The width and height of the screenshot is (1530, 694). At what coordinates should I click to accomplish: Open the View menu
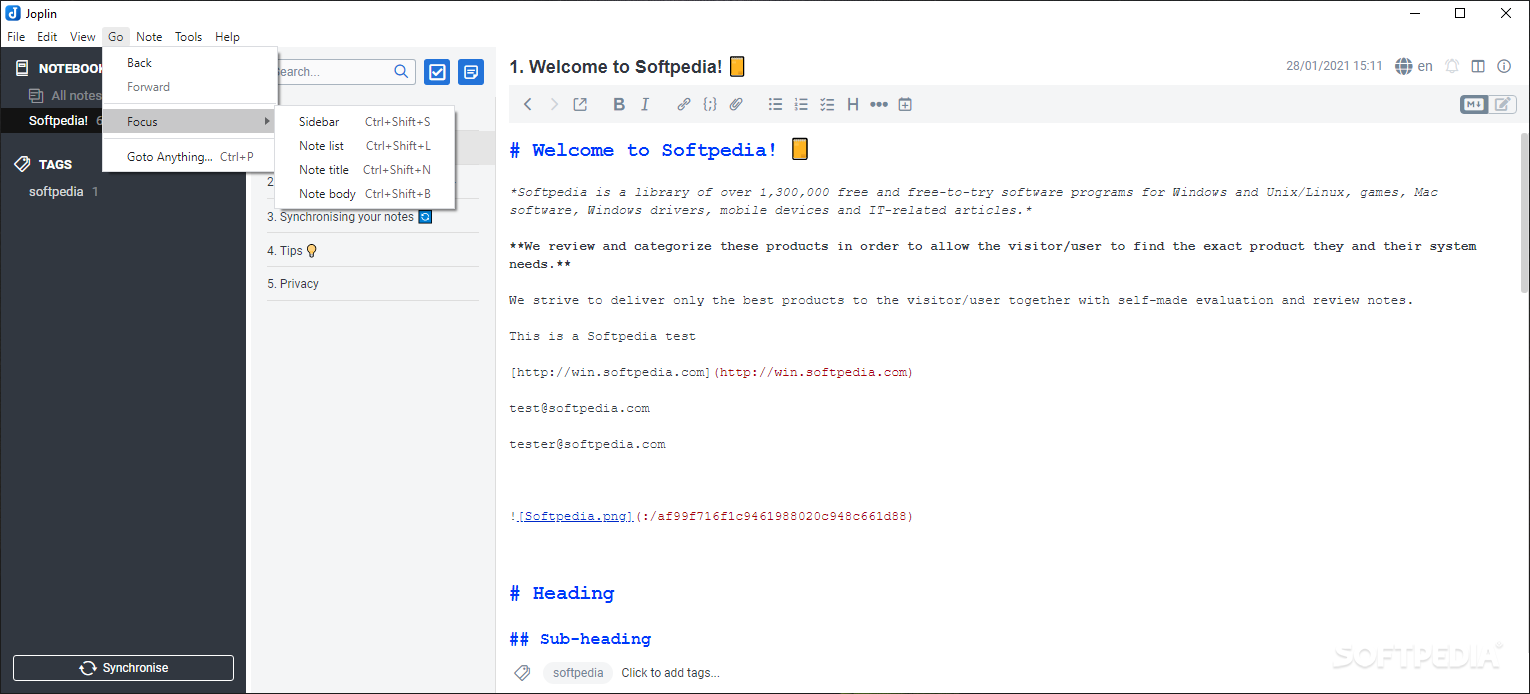pos(83,37)
